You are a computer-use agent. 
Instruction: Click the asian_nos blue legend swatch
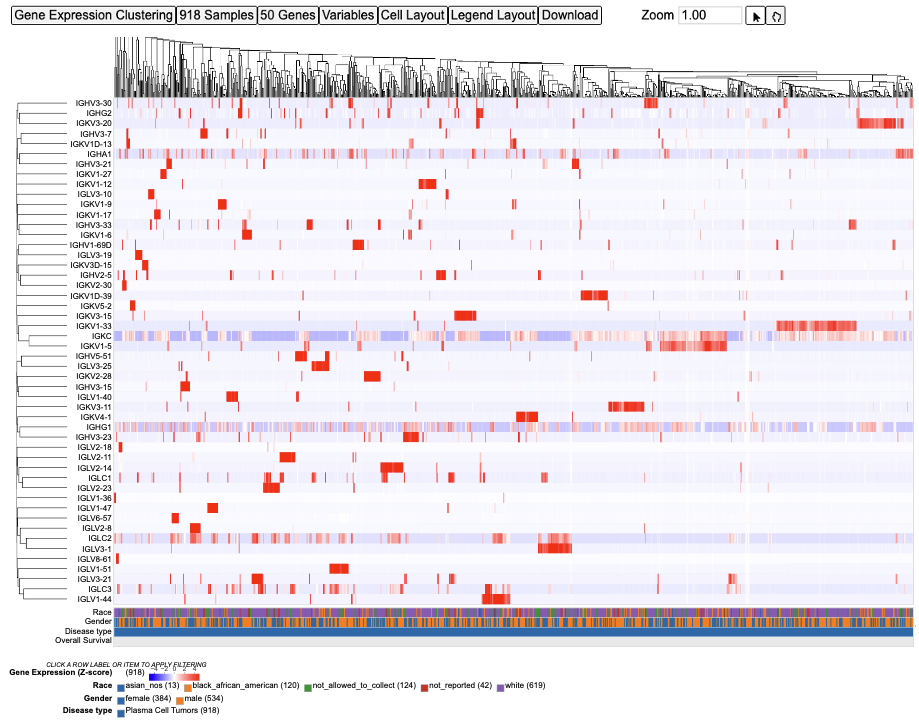[x=121, y=688]
